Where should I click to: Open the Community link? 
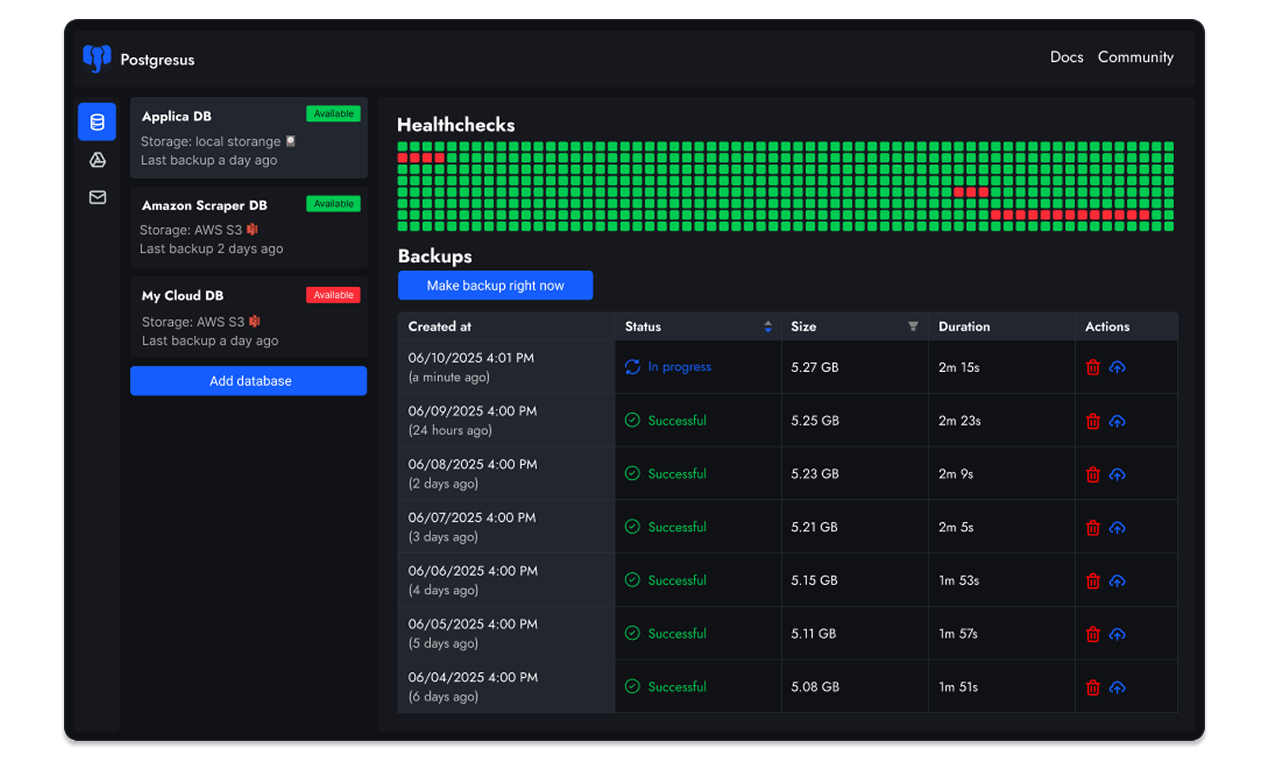tap(1135, 57)
